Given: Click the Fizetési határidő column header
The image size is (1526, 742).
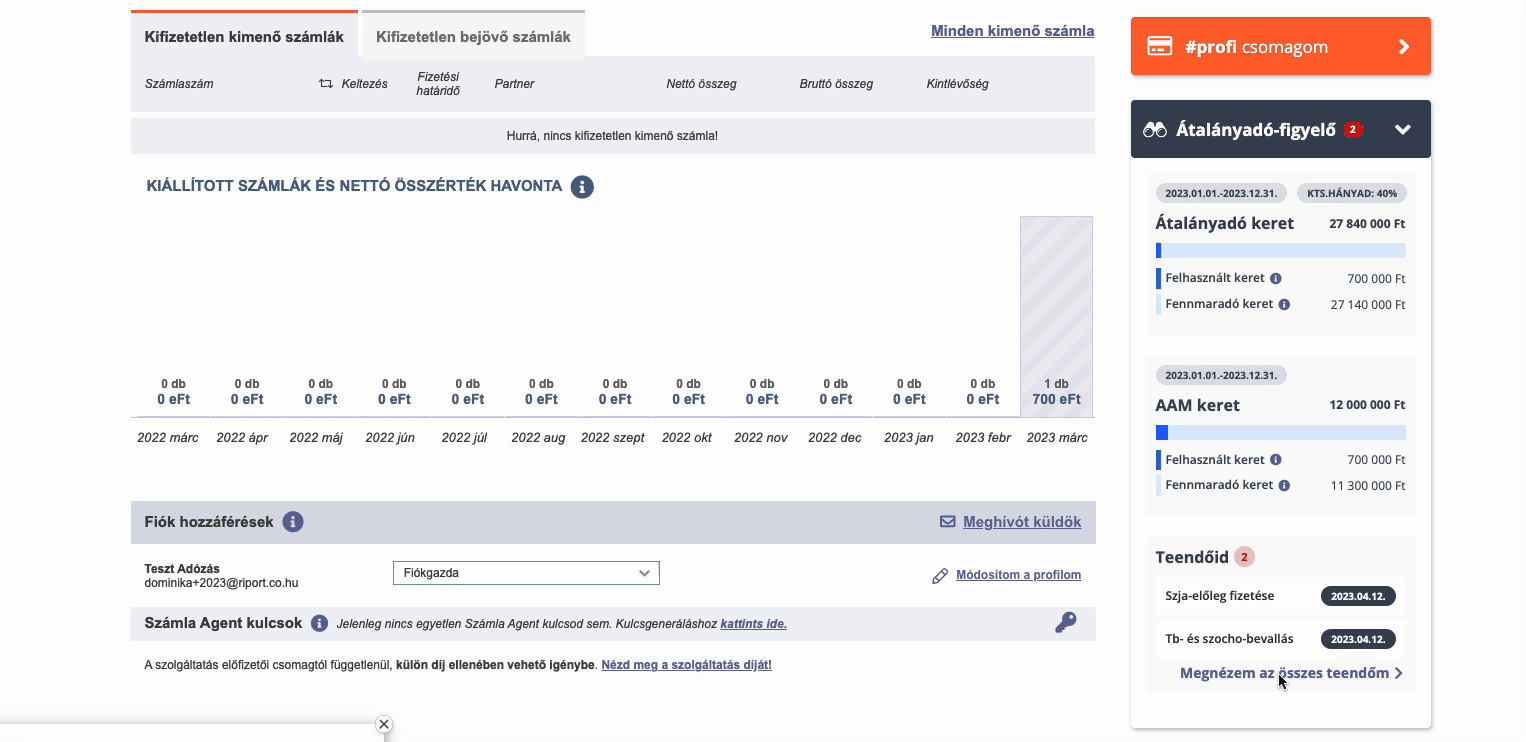Looking at the screenshot, I should click(x=438, y=84).
